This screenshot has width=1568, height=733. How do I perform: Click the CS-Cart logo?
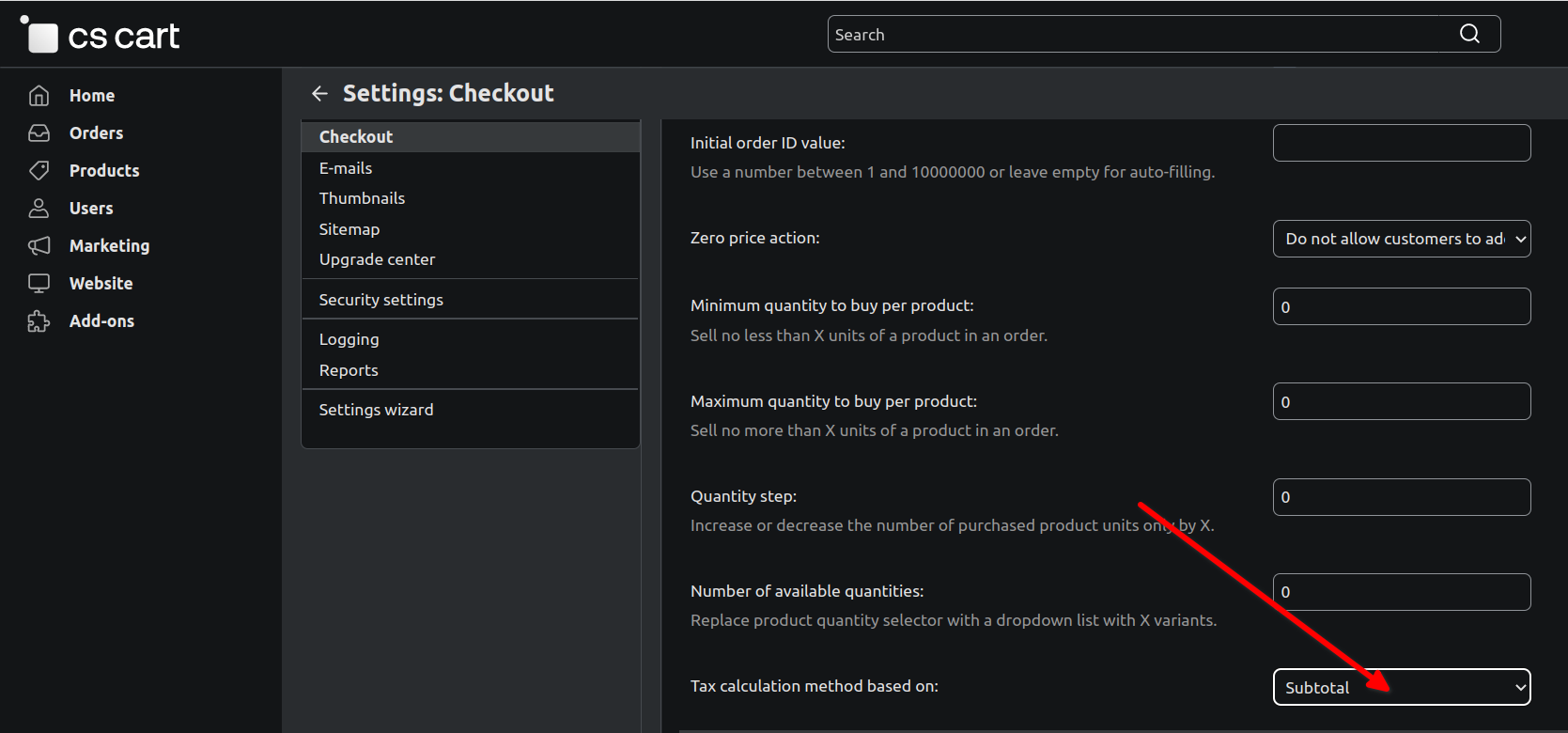101,36
